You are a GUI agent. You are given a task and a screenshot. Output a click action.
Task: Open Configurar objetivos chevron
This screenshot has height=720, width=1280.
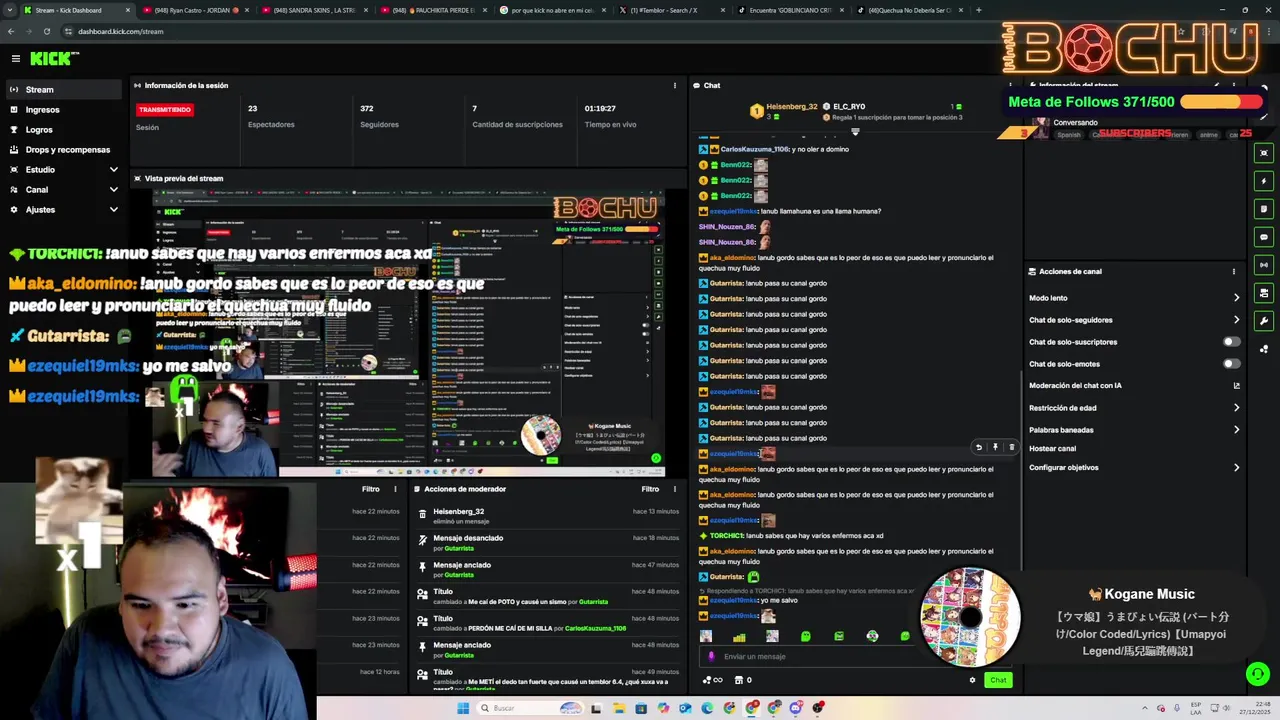(x=1236, y=468)
